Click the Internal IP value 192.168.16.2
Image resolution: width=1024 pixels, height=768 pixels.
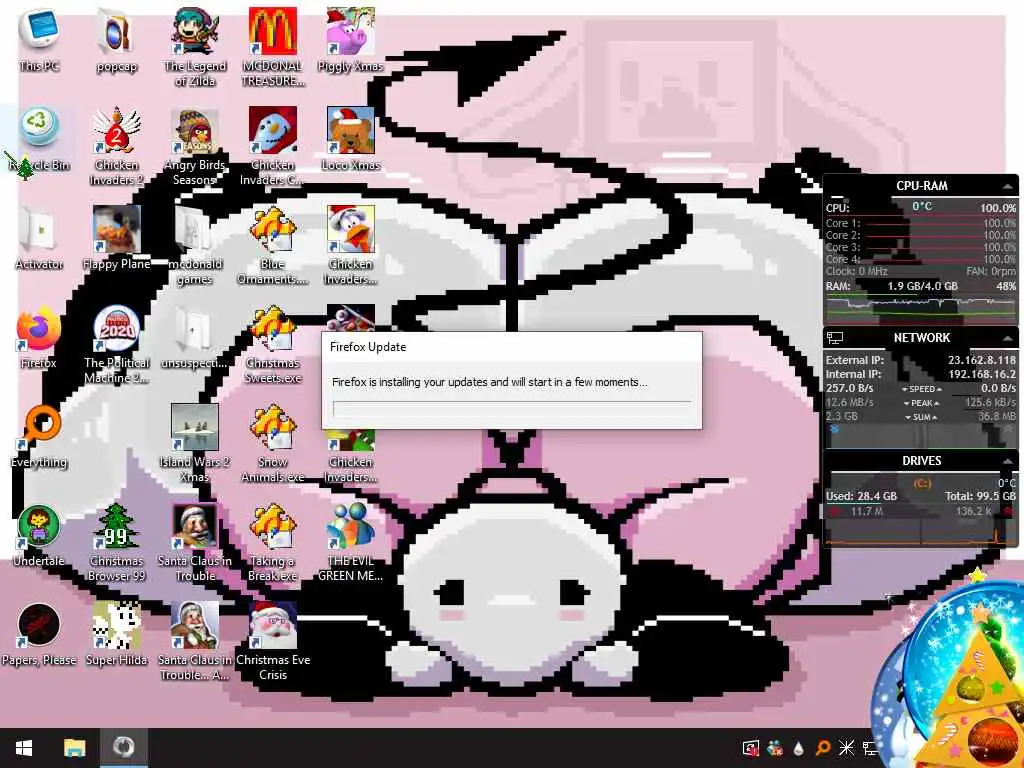tap(982, 374)
